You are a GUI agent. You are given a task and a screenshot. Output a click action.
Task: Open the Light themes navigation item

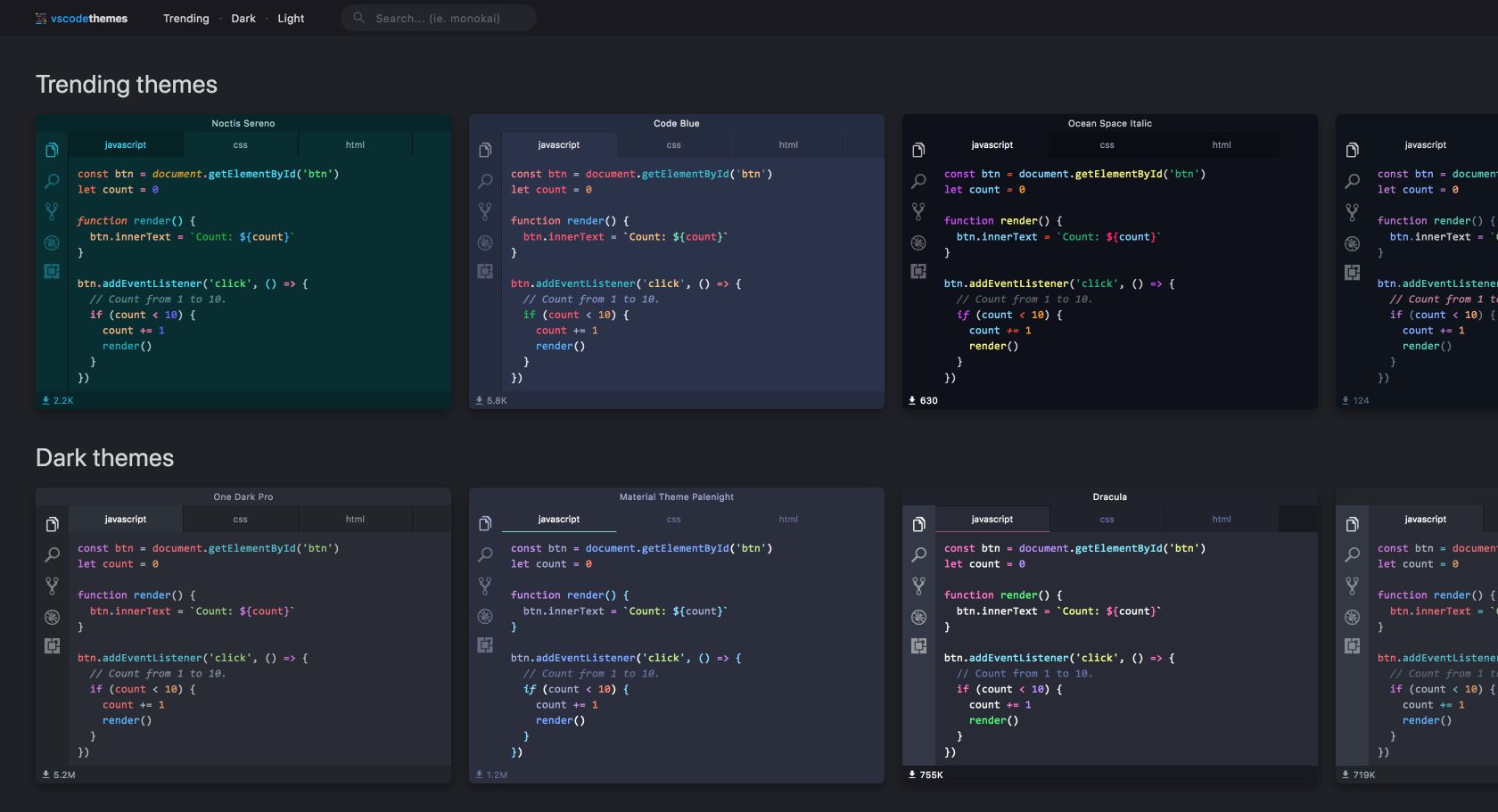click(290, 18)
